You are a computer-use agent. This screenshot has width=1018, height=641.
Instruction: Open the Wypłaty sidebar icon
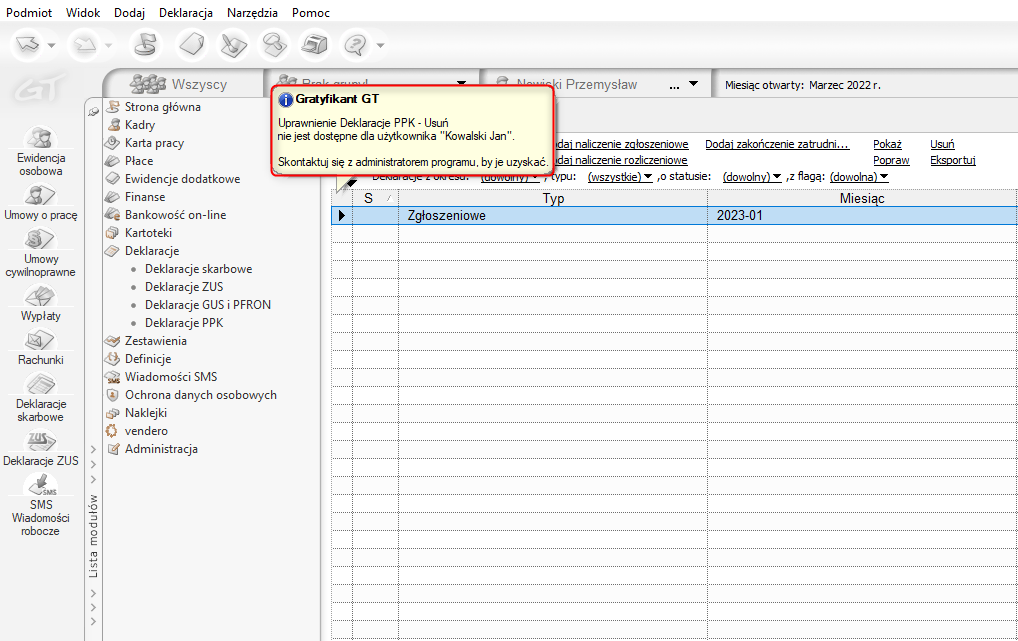(41, 302)
